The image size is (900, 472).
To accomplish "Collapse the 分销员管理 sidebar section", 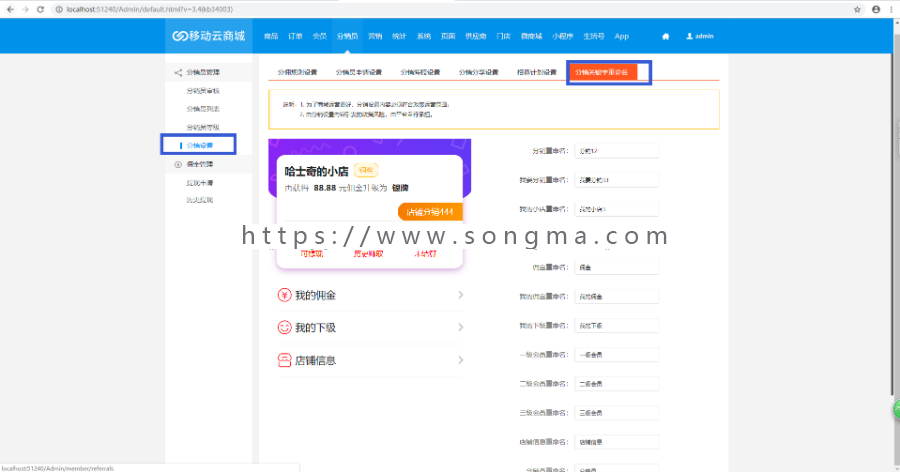I will [203, 72].
